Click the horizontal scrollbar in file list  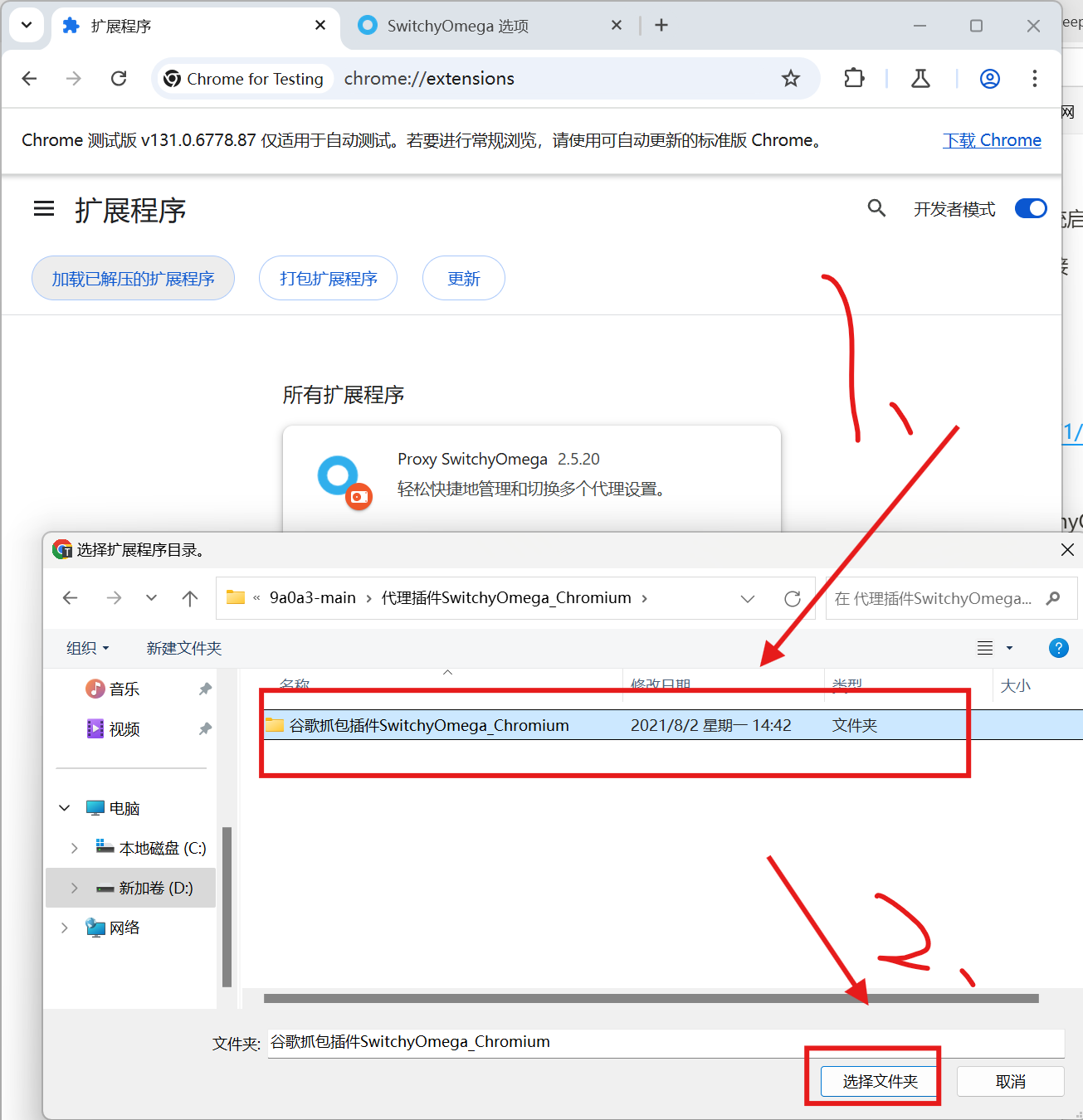pyautogui.click(x=651, y=999)
